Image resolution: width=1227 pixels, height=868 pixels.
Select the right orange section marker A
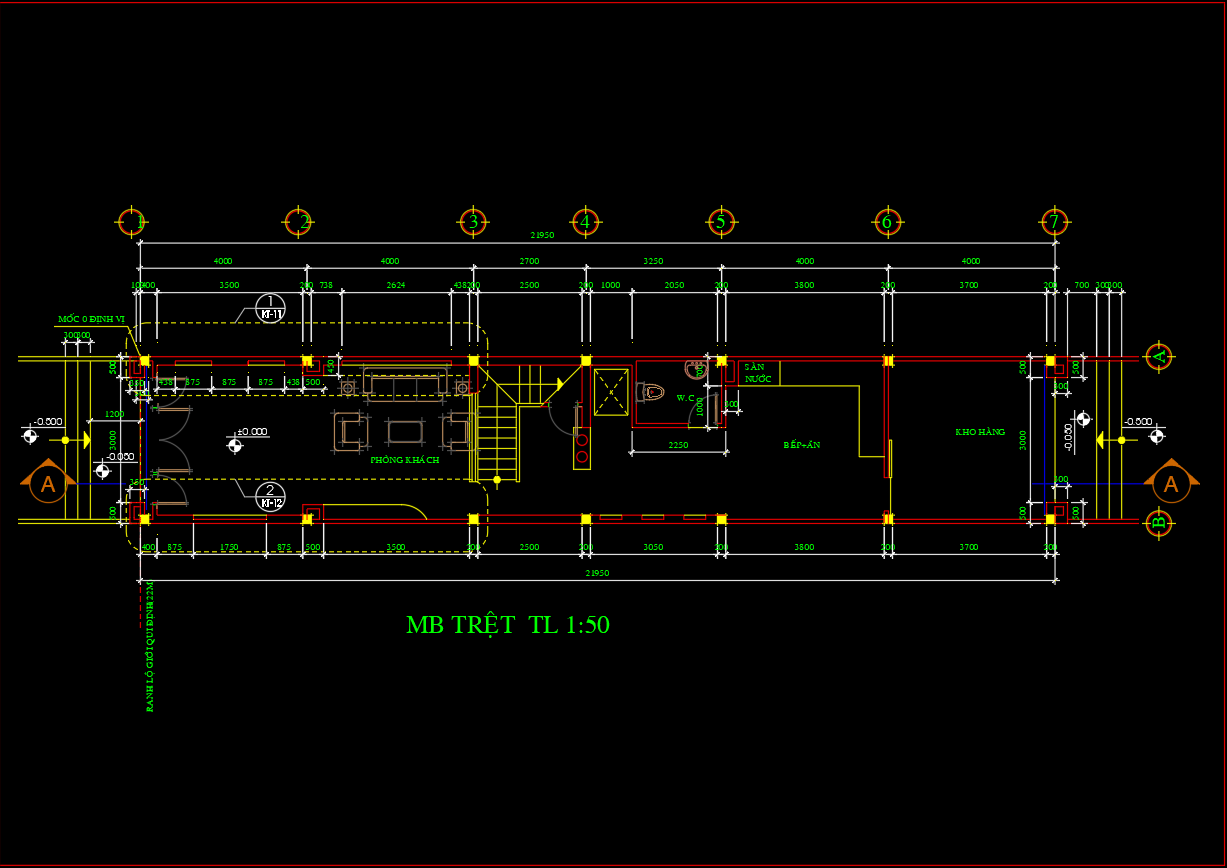point(1170,484)
